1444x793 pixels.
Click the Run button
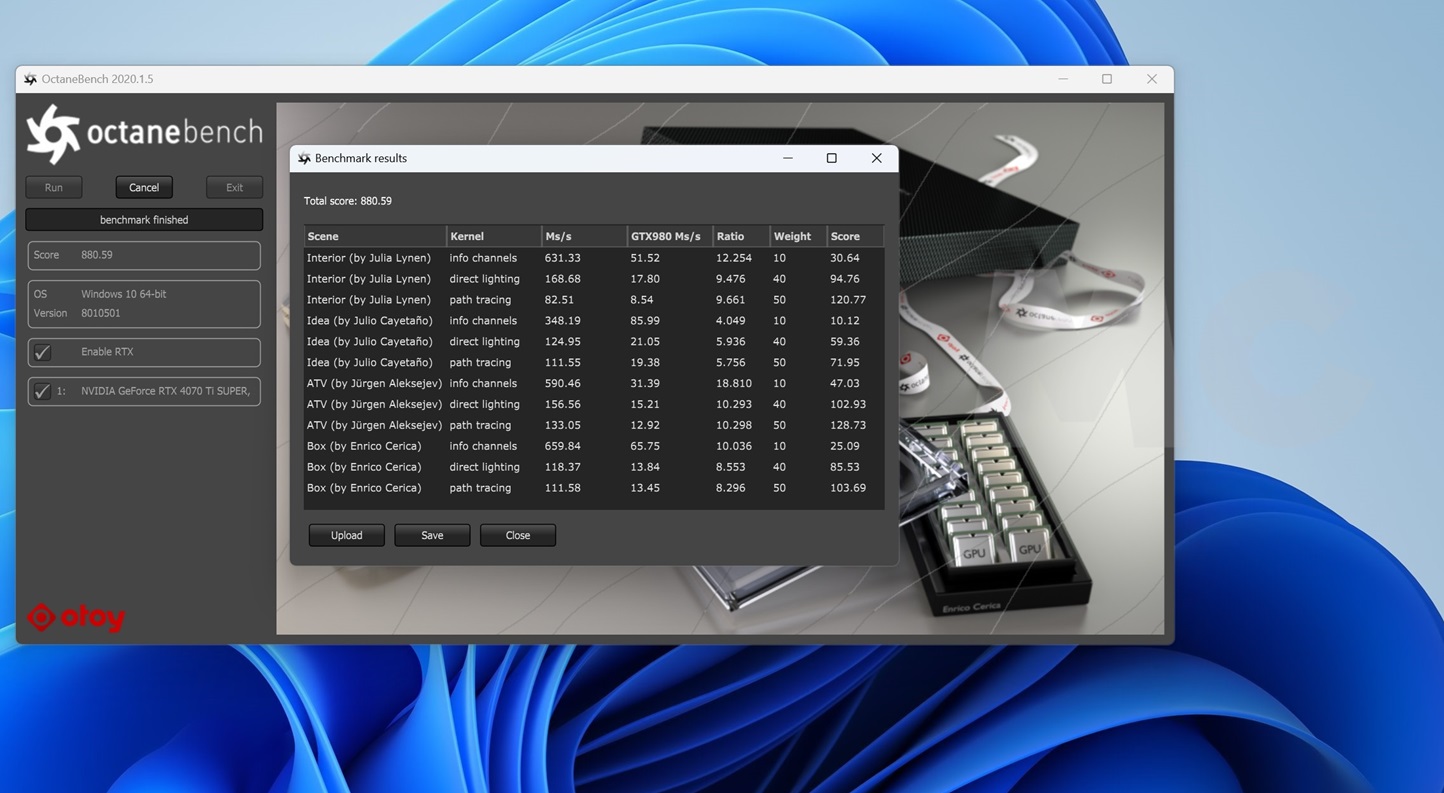[53, 186]
